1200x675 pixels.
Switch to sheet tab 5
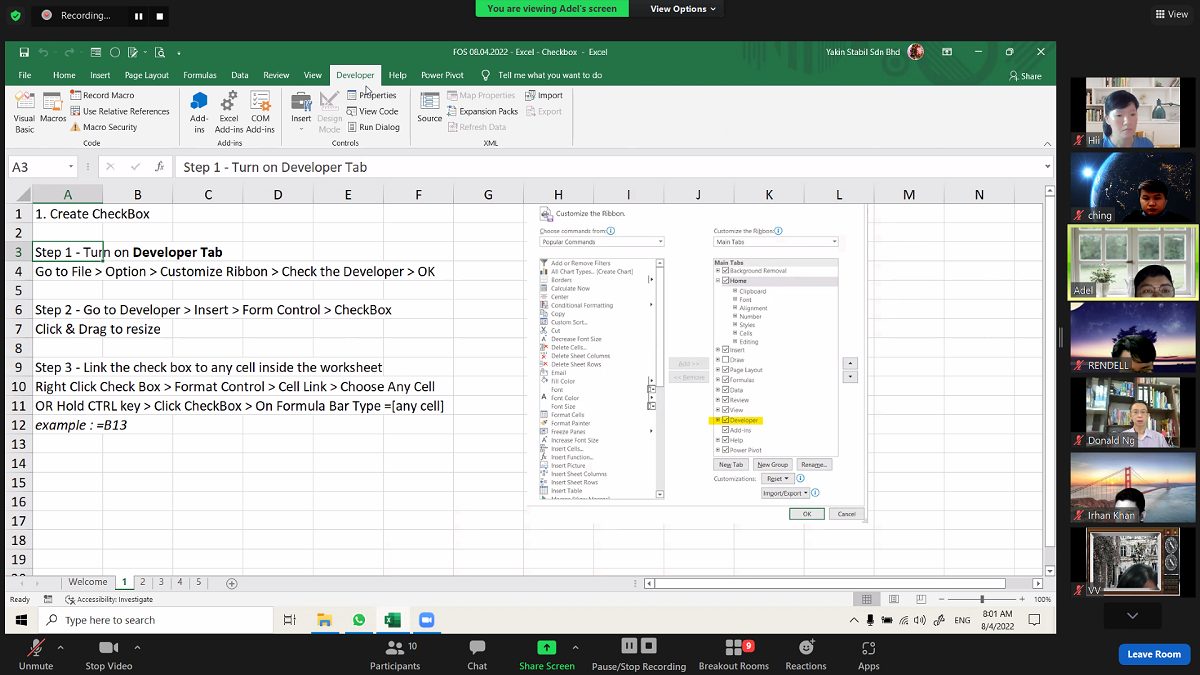(199, 582)
